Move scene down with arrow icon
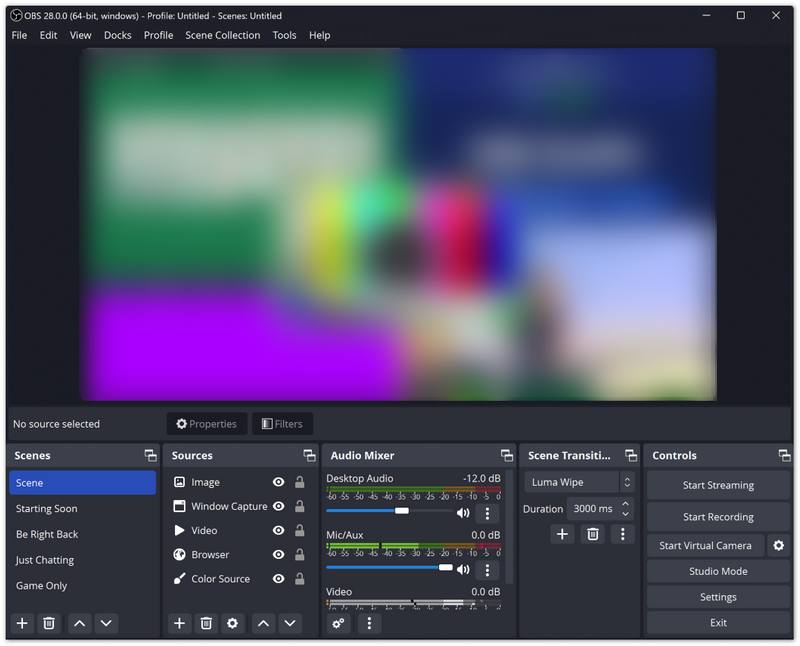This screenshot has width=800, height=646. (106, 623)
